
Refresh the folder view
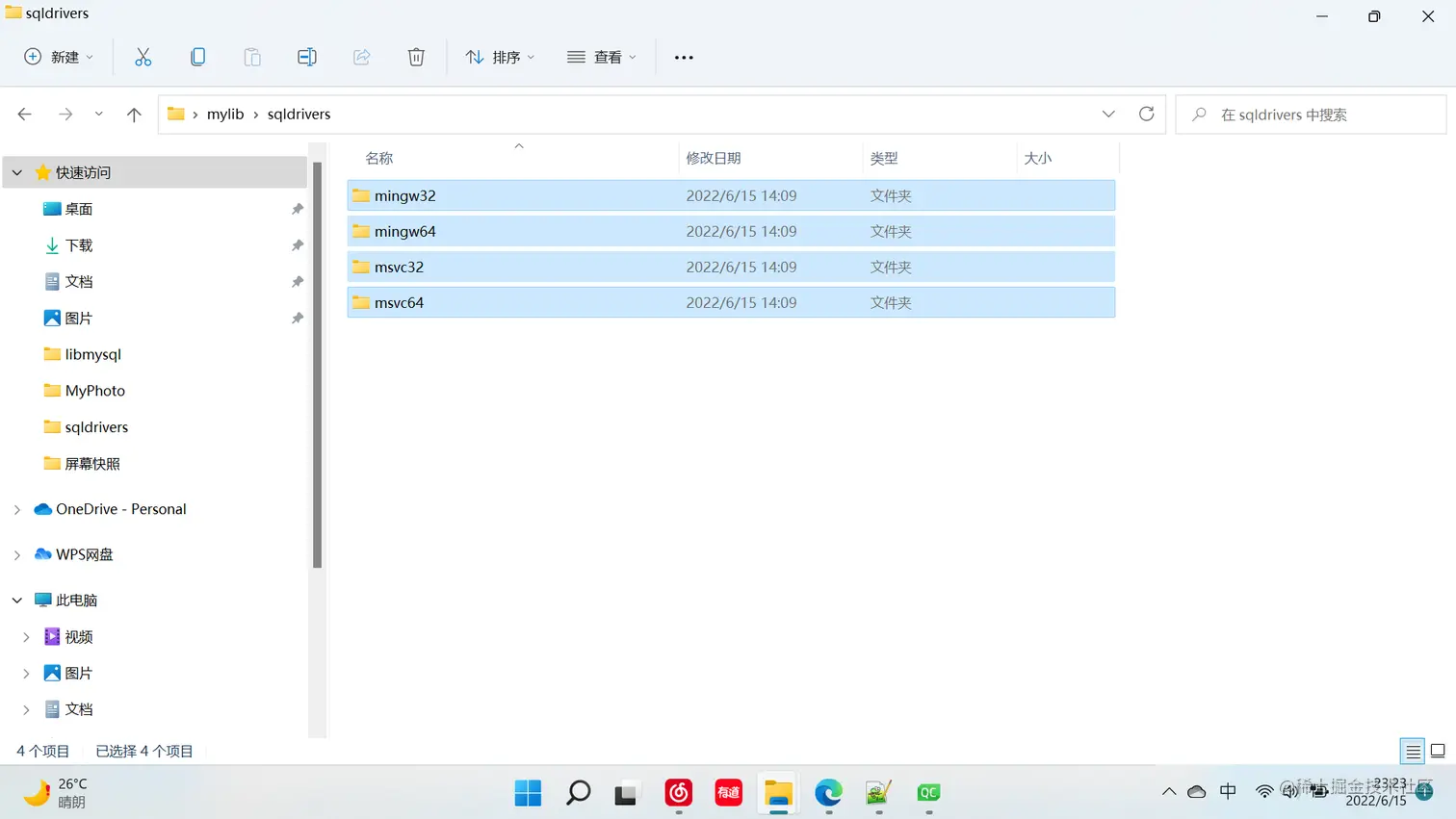pos(1146,114)
